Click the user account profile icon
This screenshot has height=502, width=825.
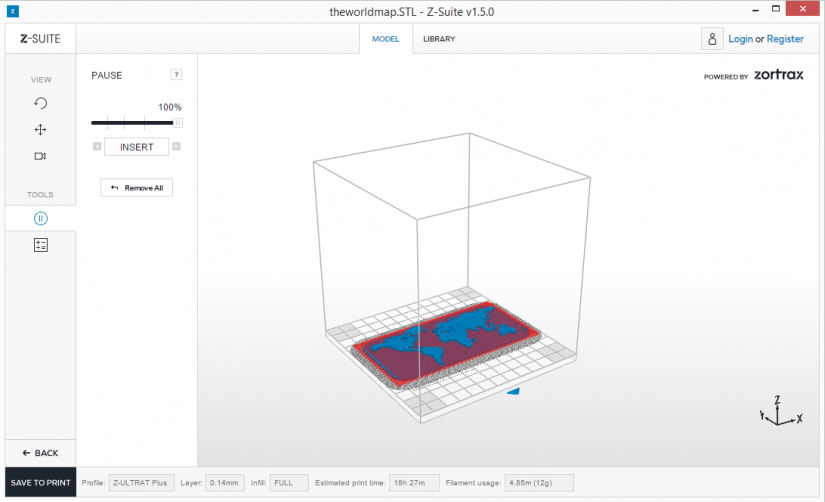point(712,39)
